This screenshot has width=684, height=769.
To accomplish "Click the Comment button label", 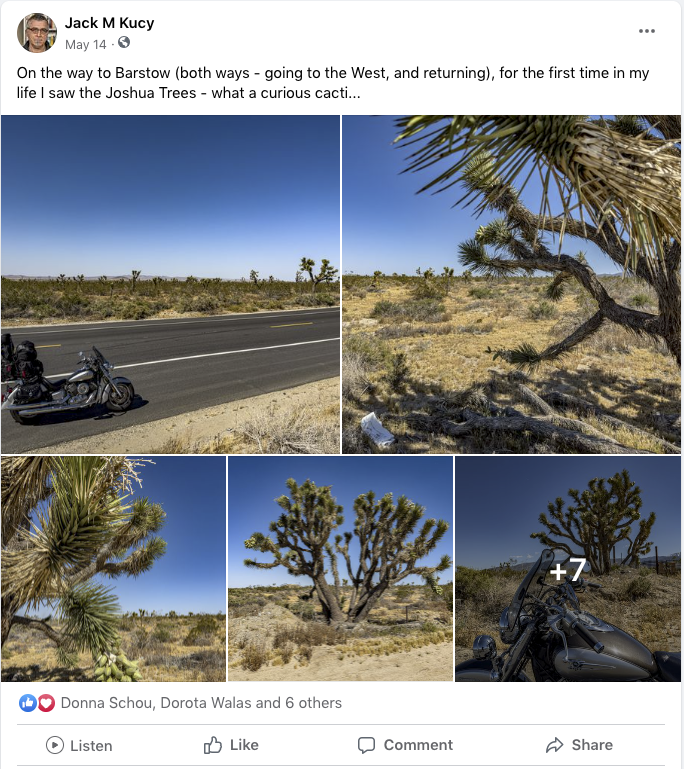I will coord(418,745).
